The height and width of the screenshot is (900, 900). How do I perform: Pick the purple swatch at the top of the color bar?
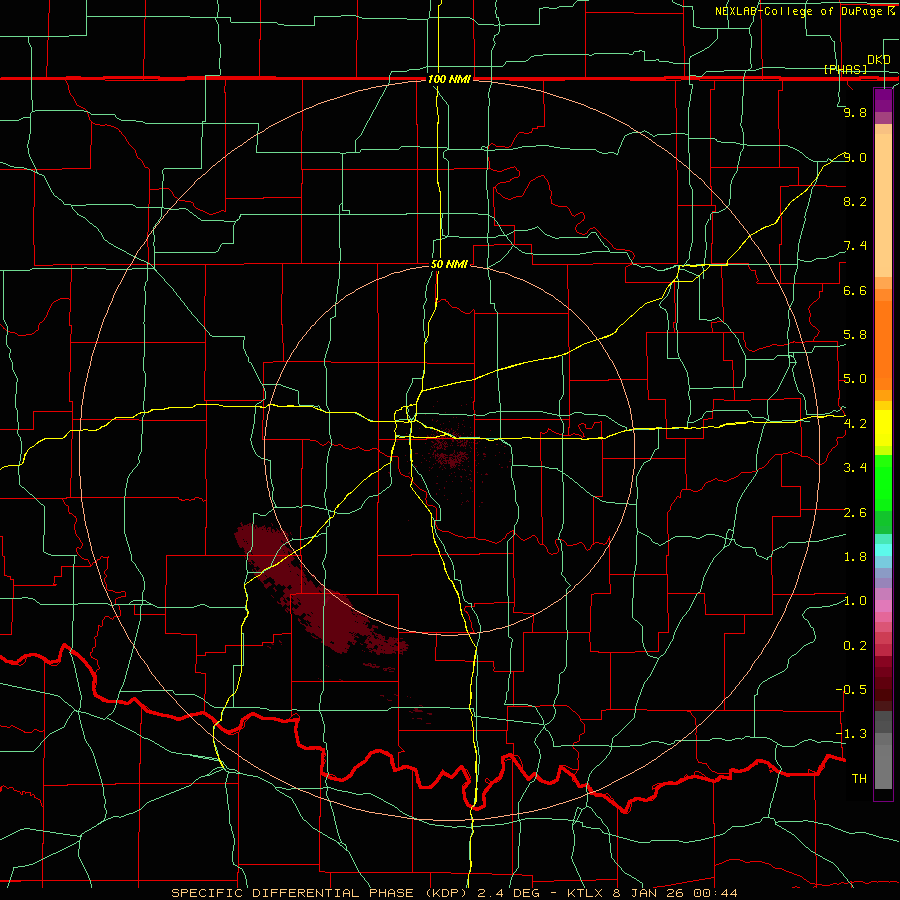(883, 100)
